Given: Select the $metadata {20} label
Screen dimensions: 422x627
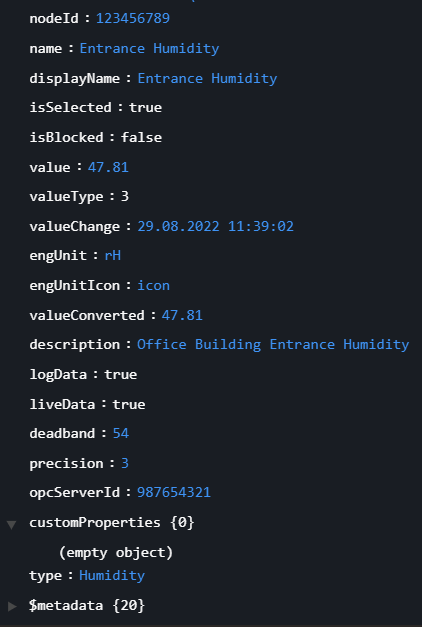Looking at the screenshot, I should tap(87, 605).
